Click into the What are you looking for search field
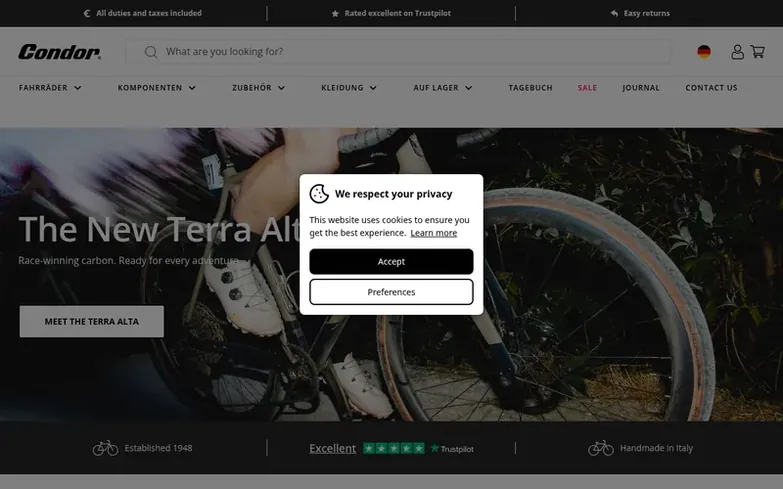Viewport: 783px width, 489px height. tap(398, 52)
